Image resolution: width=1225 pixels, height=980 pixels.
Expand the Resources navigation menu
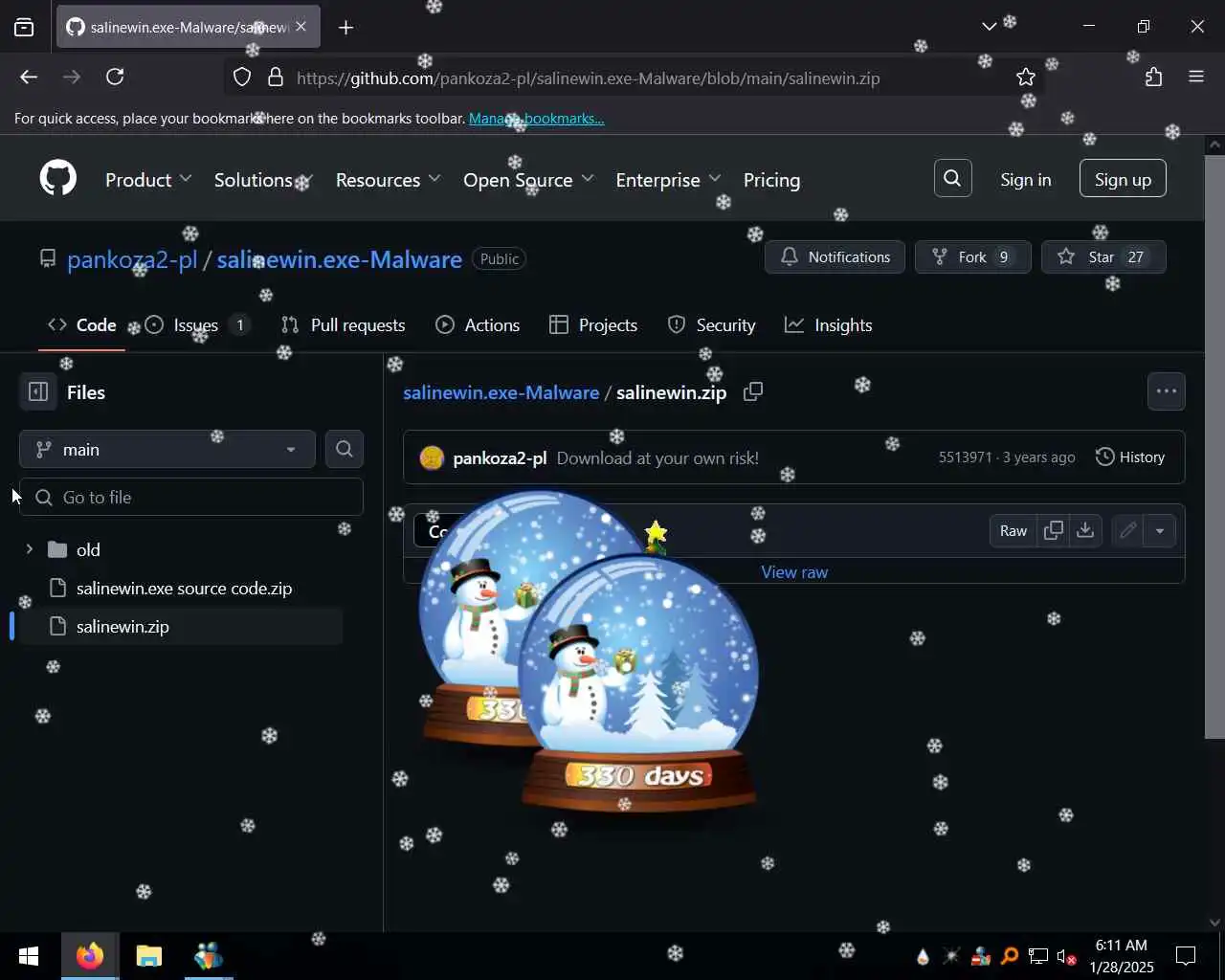click(x=388, y=180)
